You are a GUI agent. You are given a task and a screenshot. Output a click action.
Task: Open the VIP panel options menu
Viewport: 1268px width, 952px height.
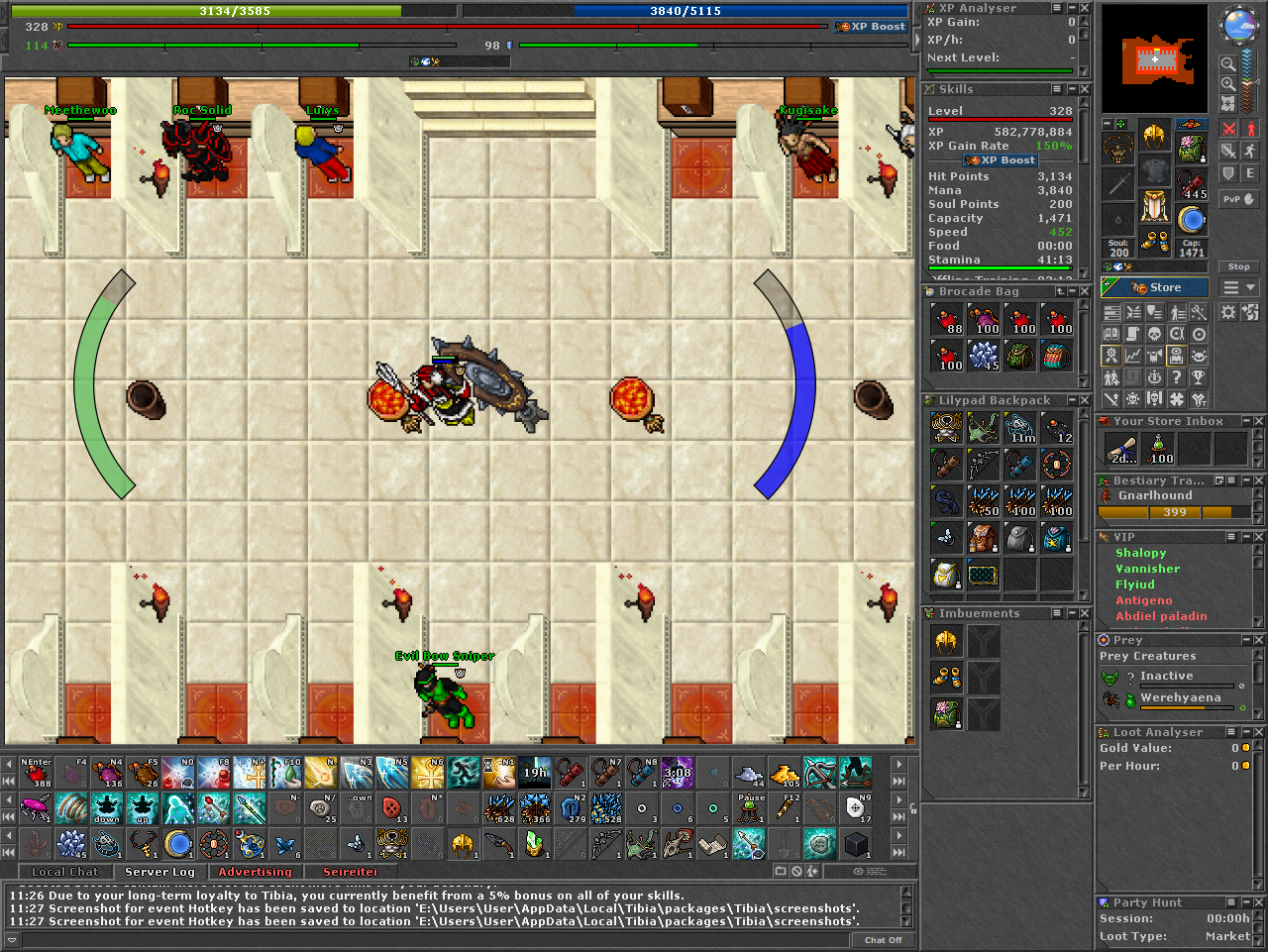coord(1231,537)
